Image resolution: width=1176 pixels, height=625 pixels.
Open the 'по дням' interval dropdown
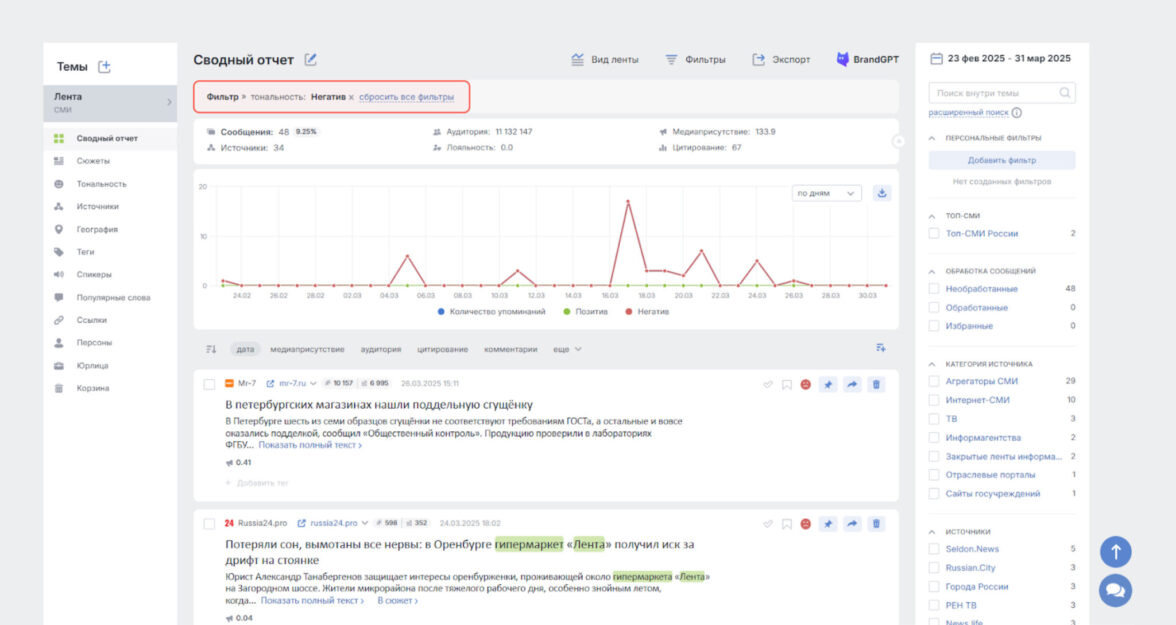[x=825, y=193]
